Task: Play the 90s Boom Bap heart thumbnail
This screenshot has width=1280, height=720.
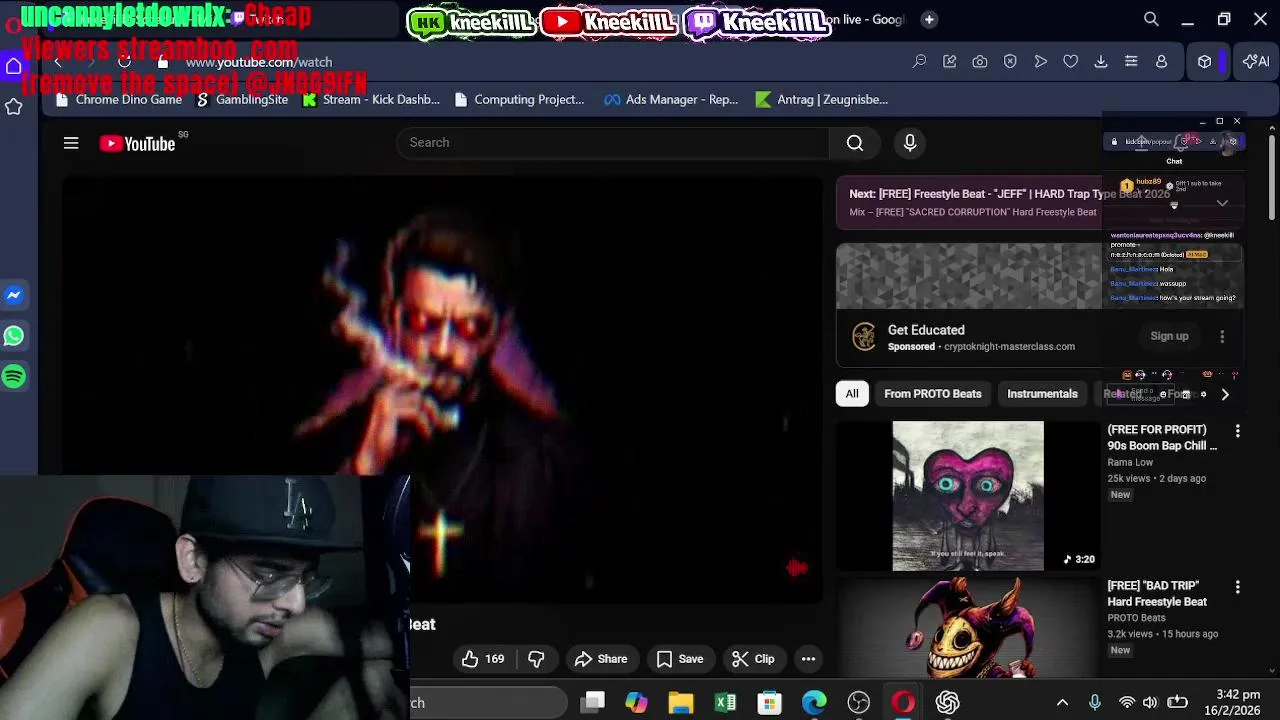Action: tap(968, 496)
